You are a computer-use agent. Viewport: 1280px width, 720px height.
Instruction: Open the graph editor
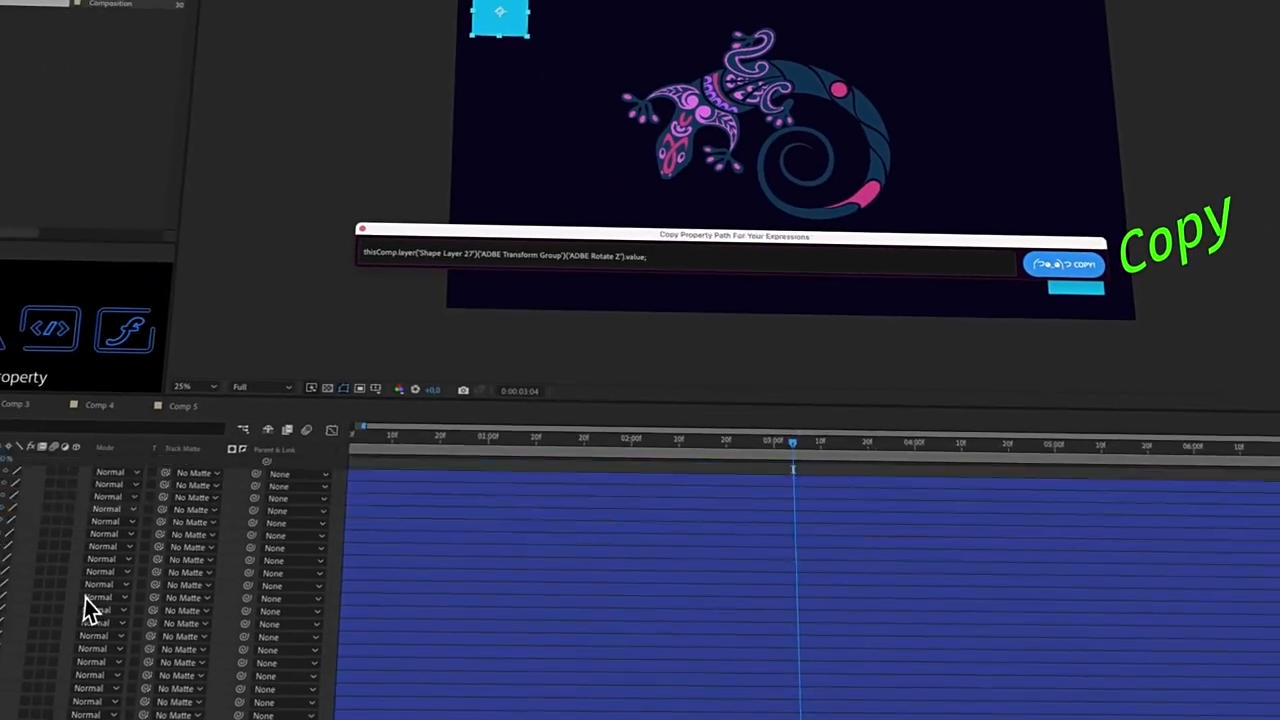pos(331,431)
